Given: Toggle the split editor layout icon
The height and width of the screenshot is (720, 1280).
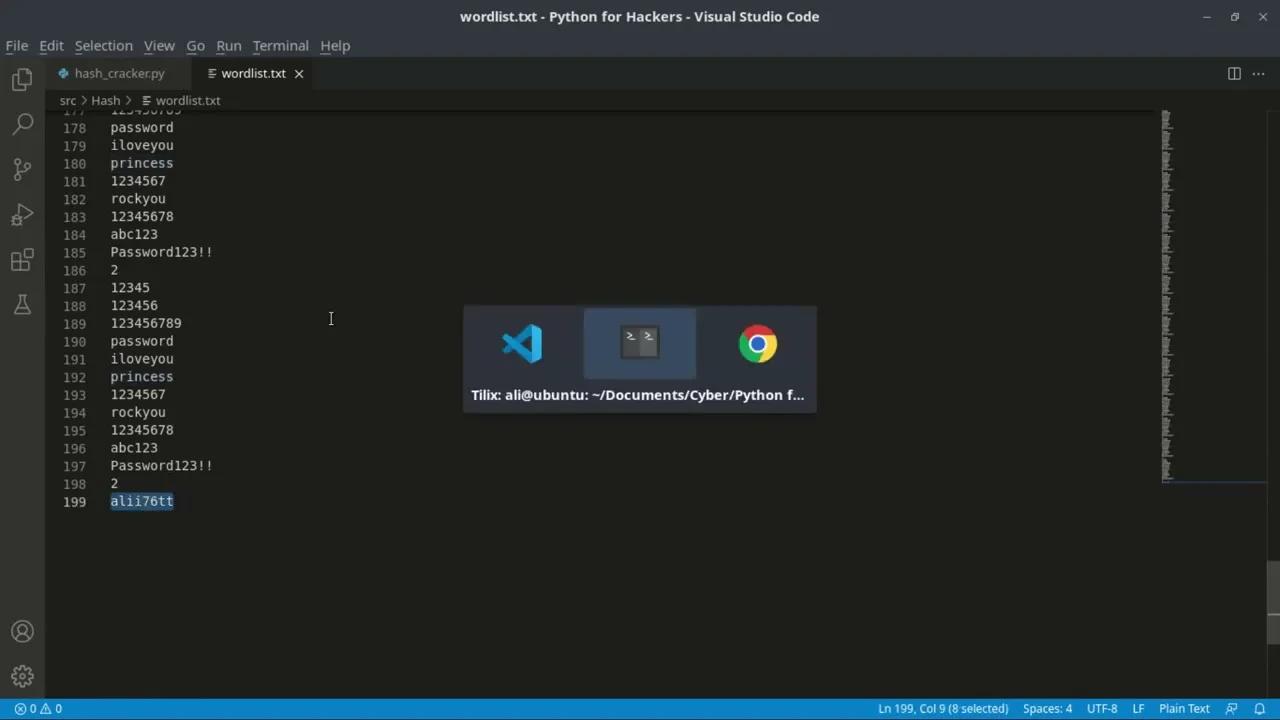Looking at the screenshot, I should 1234,73.
